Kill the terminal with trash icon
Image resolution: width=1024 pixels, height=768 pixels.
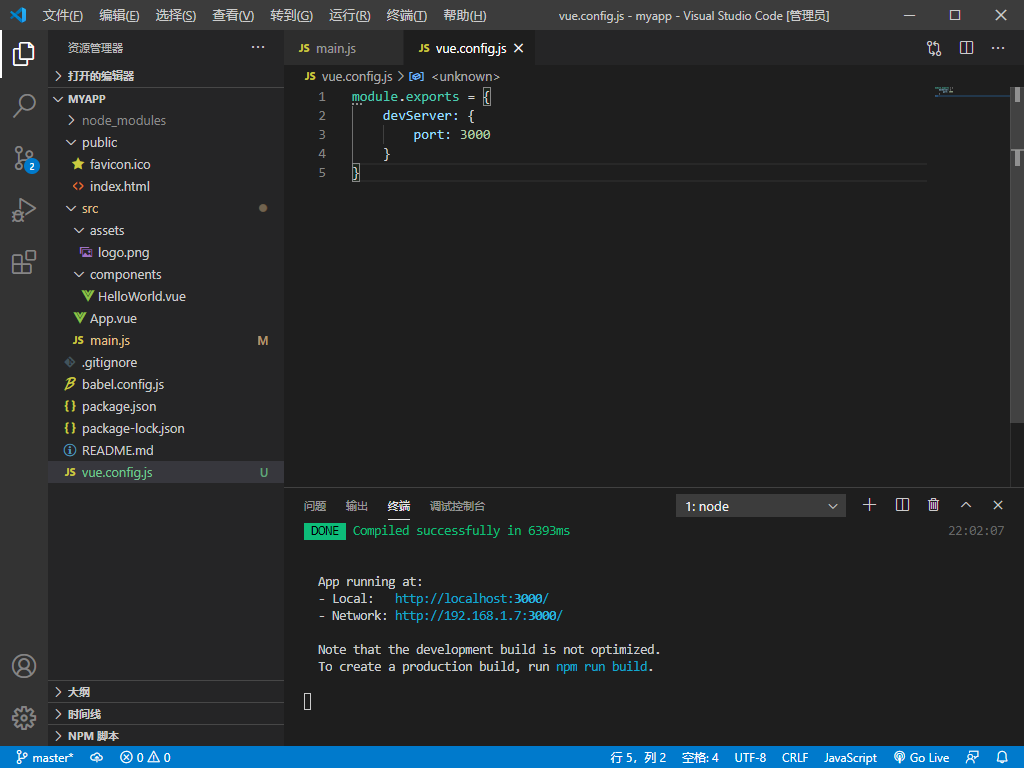933,506
